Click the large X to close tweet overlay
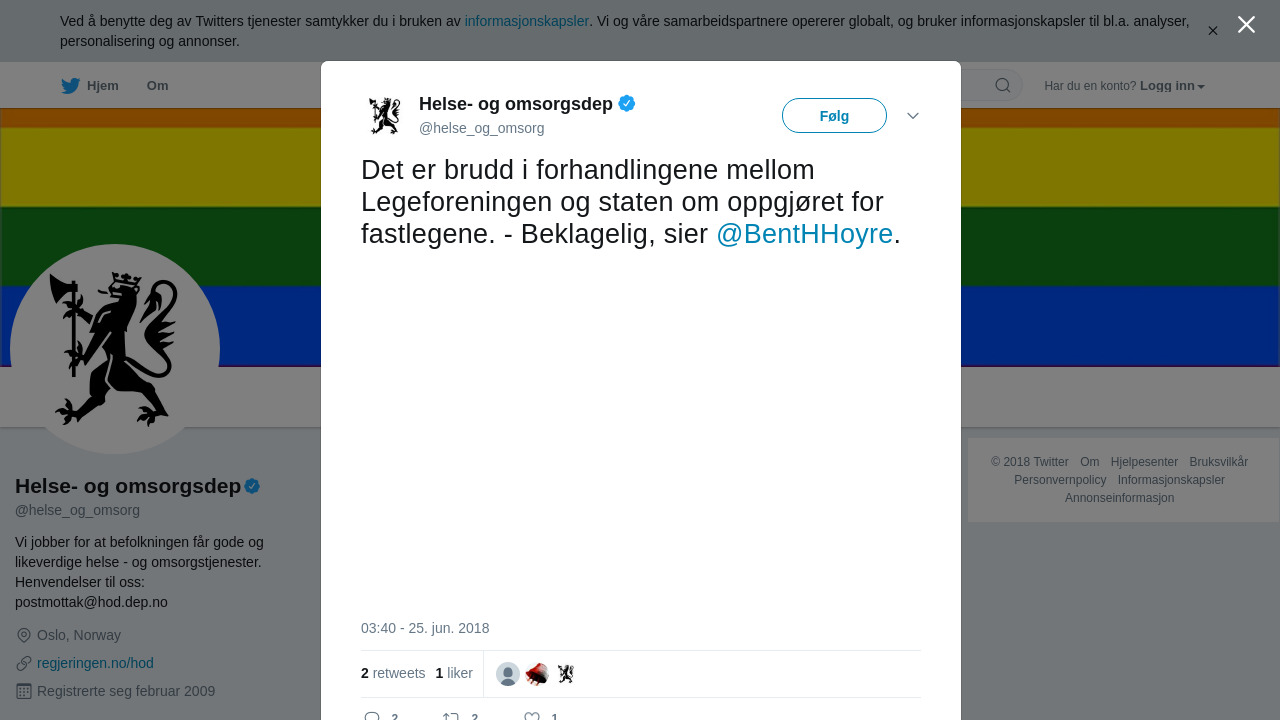This screenshot has height=720, width=1280. 1246,25
